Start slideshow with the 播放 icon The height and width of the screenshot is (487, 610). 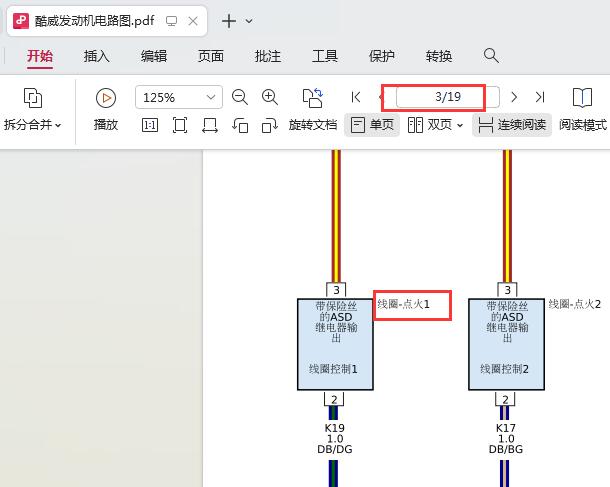click(x=106, y=98)
